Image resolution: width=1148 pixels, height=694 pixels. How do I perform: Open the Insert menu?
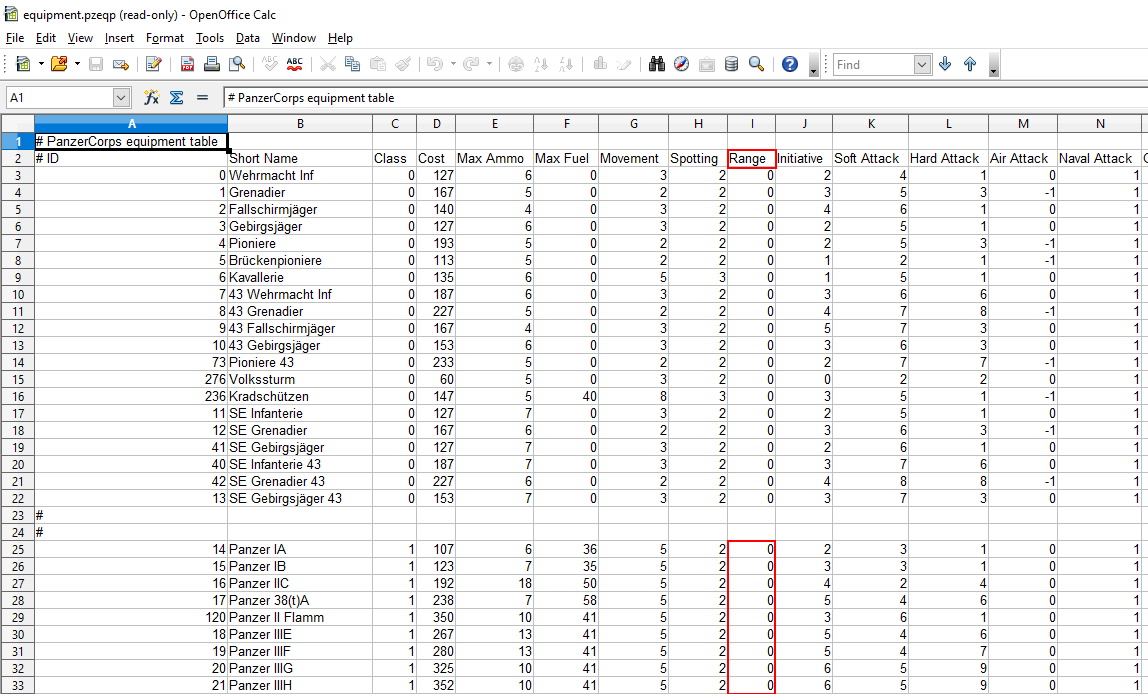(x=119, y=38)
